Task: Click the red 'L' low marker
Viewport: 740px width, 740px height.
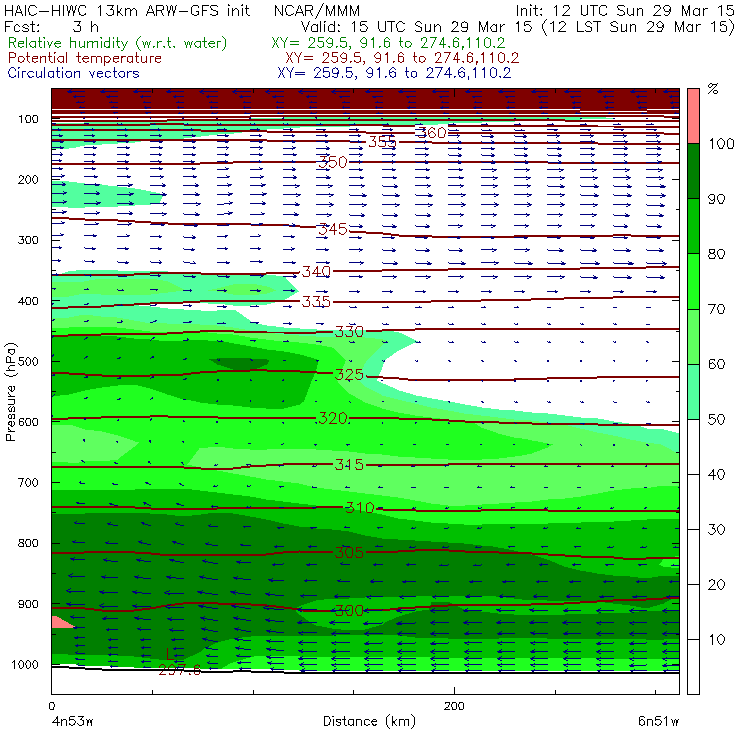Action: [170, 654]
